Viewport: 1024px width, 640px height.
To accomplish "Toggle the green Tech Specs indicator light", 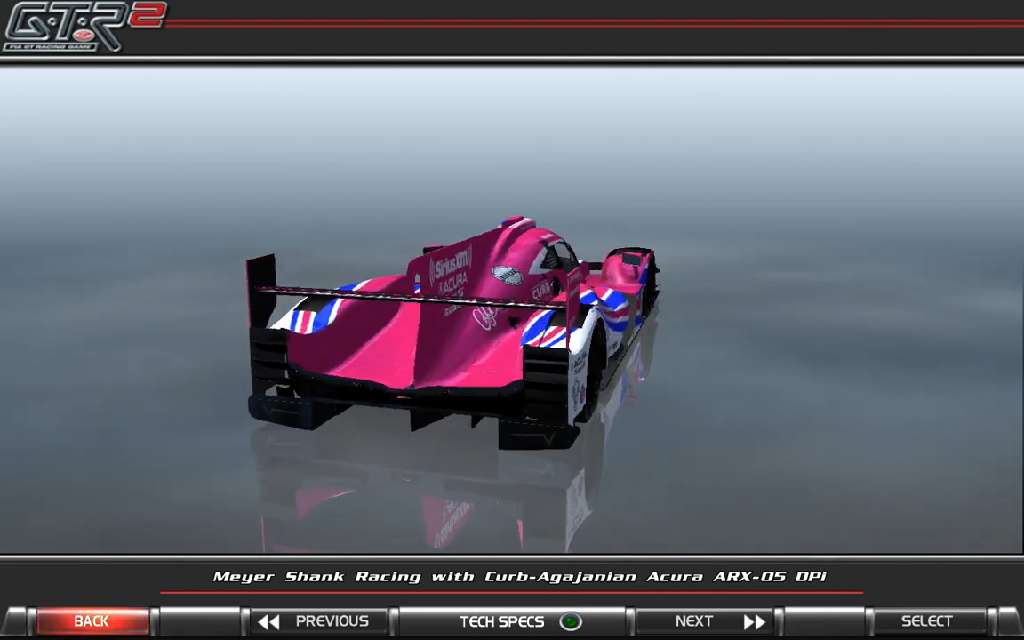I will pos(570,622).
